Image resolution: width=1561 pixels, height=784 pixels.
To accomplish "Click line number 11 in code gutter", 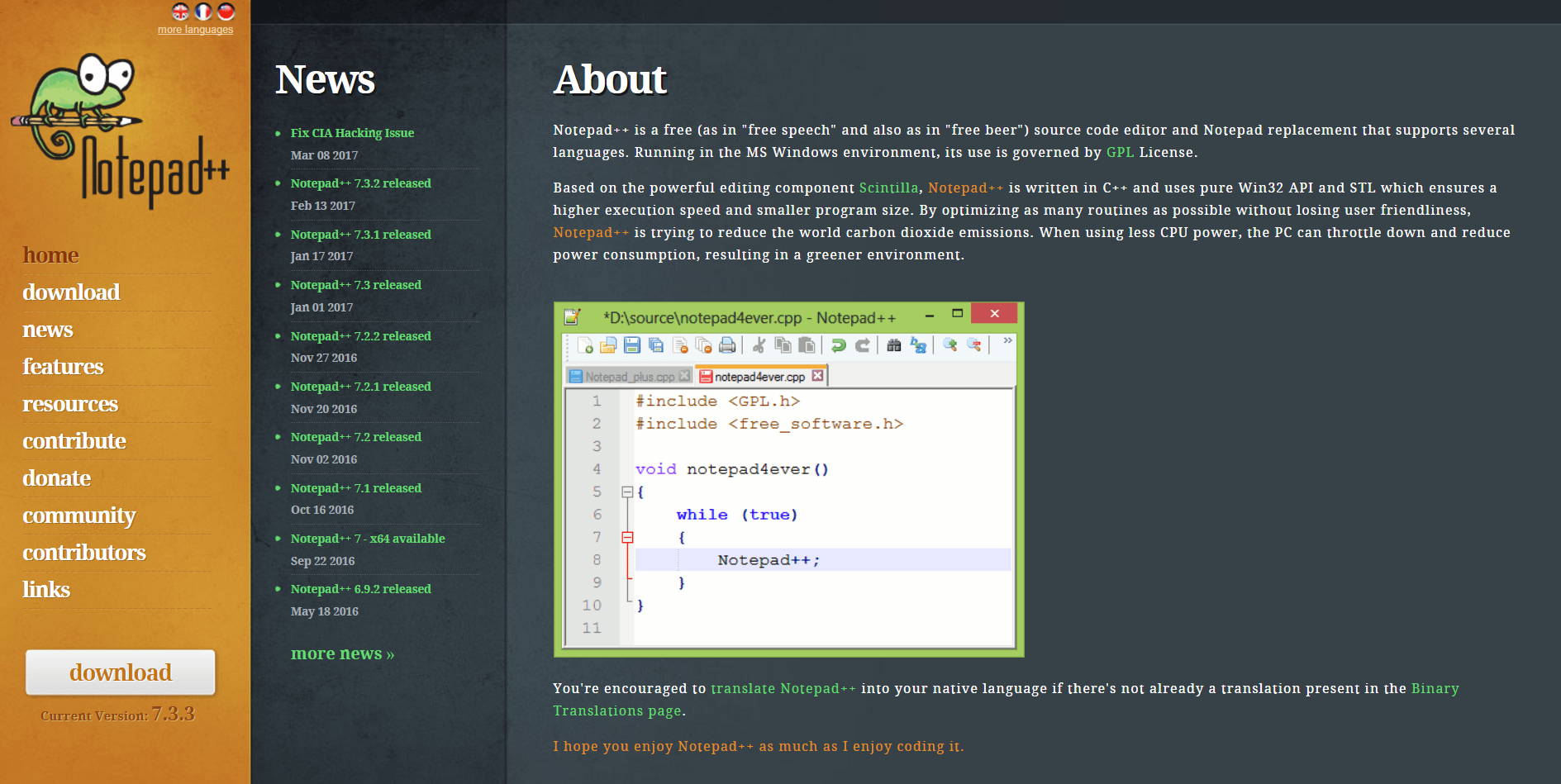I will tap(592, 628).
